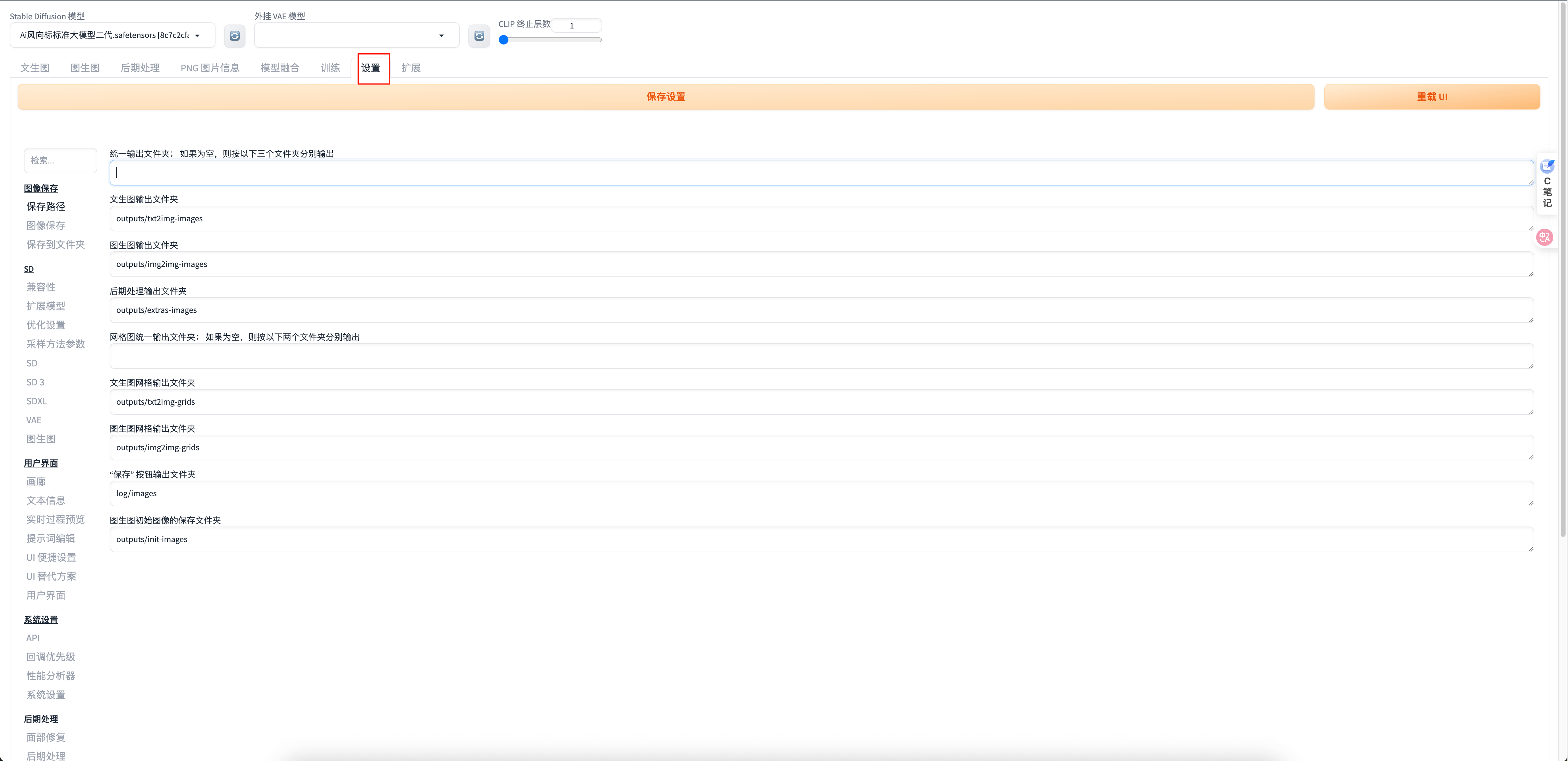Open the 扩展 tab
Viewport: 1568px width, 761px height.
[411, 68]
